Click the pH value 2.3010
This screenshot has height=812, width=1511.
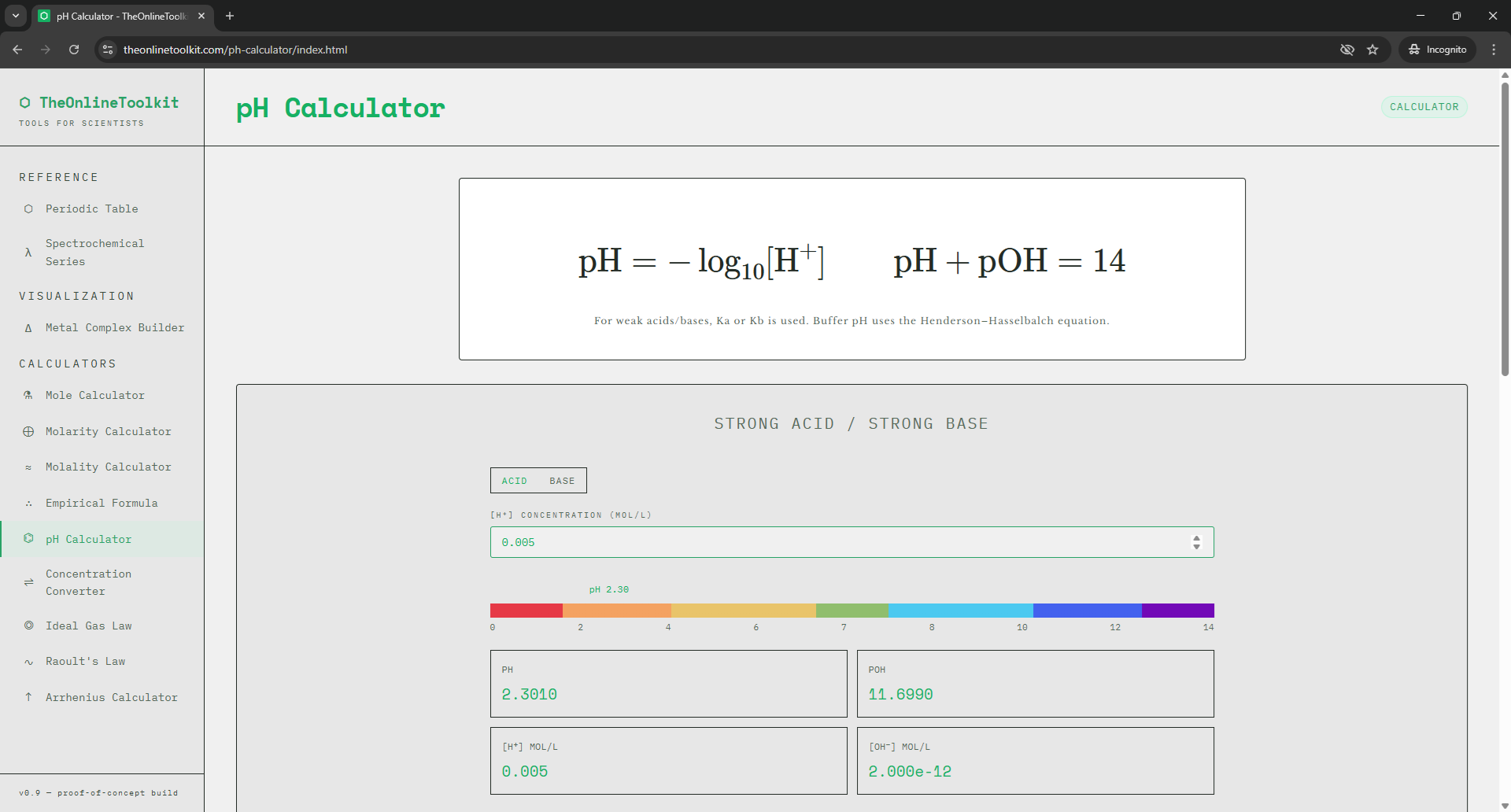click(529, 695)
